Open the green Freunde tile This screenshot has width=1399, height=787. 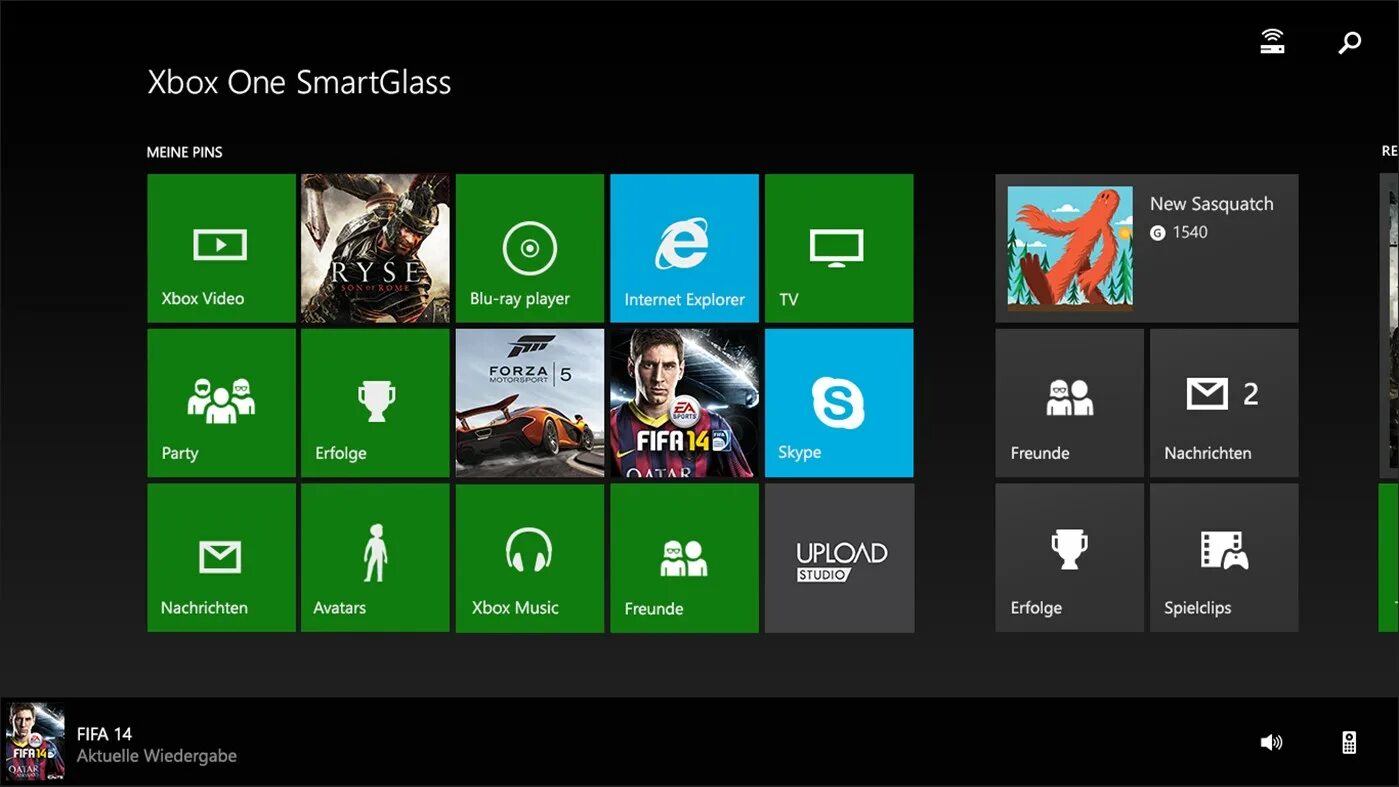pos(684,558)
